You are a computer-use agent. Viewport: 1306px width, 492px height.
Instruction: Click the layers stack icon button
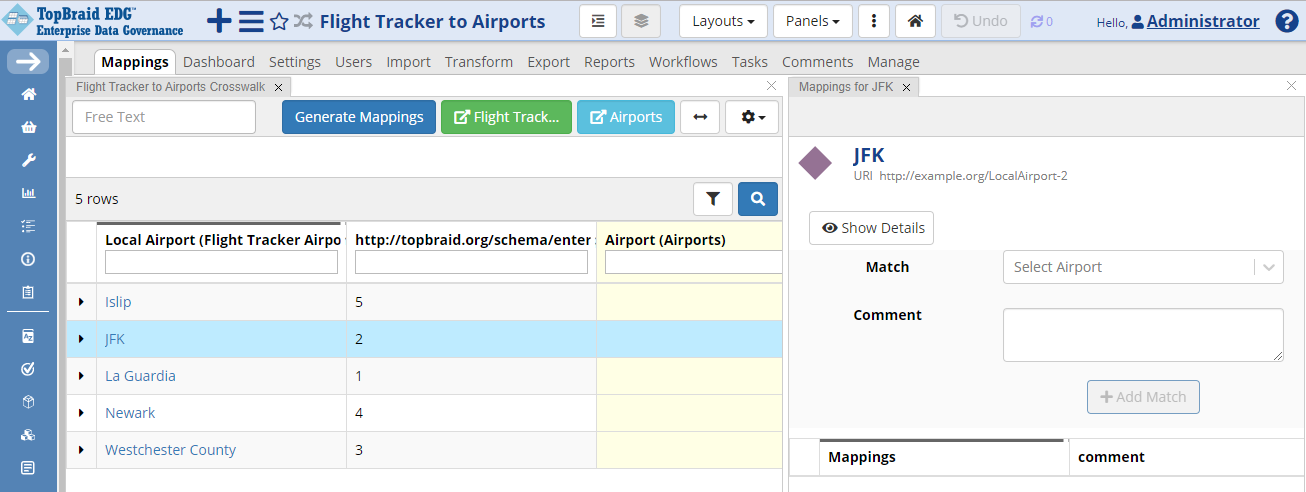point(641,21)
